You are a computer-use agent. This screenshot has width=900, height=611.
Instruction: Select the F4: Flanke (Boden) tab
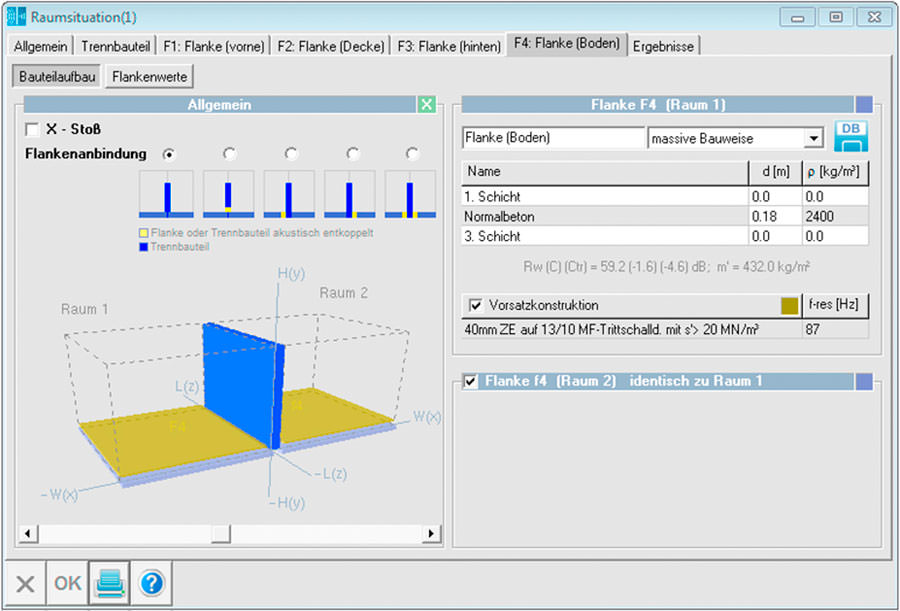pos(567,44)
